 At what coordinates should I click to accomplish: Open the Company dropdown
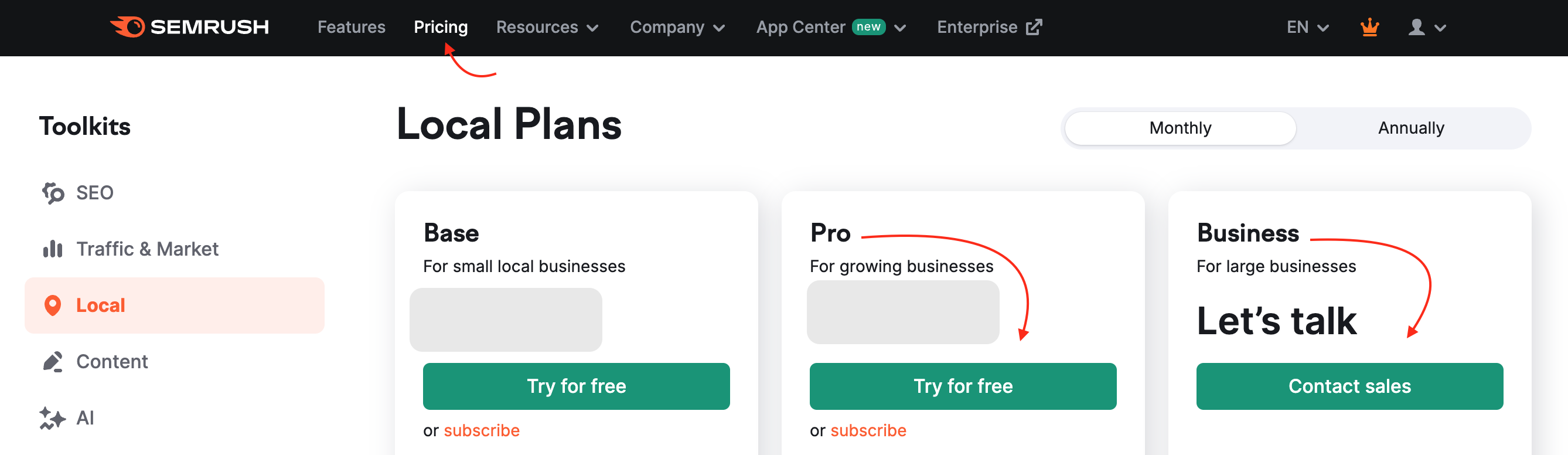click(676, 27)
